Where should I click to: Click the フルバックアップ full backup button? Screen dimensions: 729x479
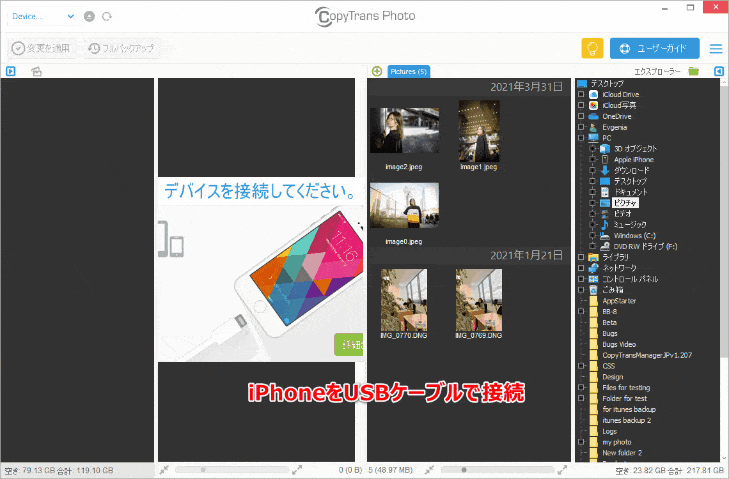[x=121, y=48]
